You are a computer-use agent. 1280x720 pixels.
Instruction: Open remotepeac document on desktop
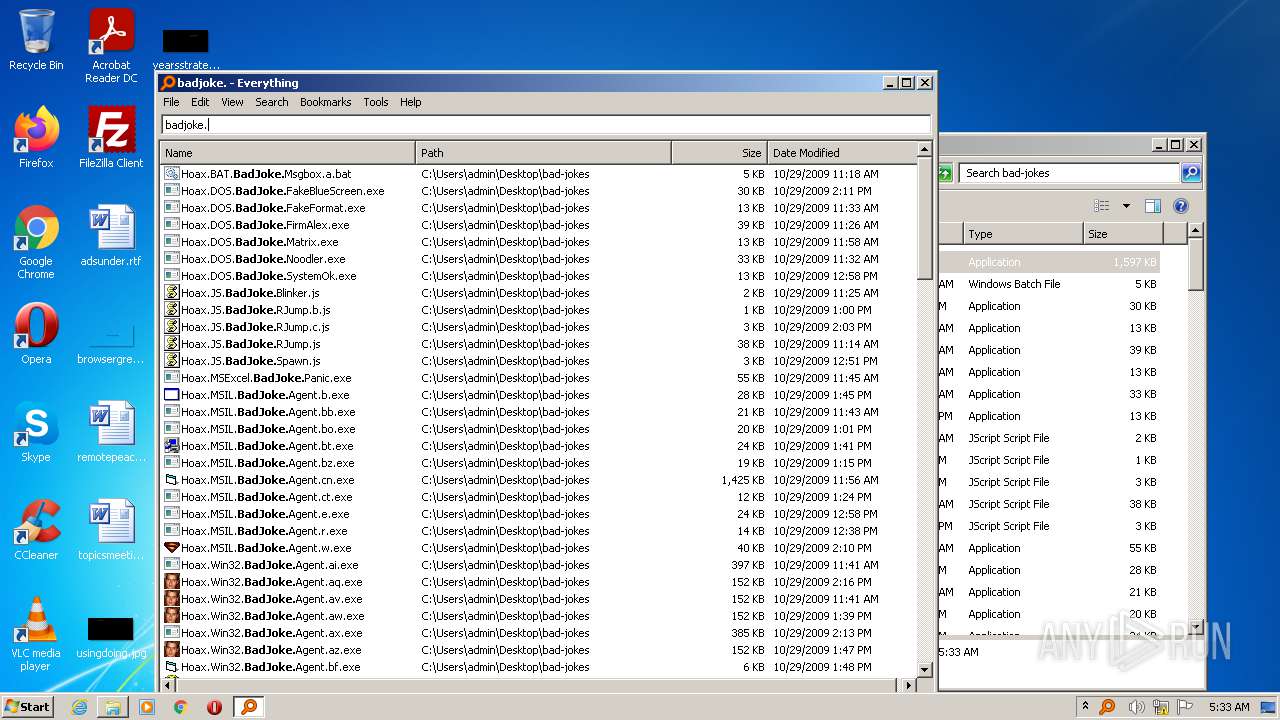click(x=111, y=432)
